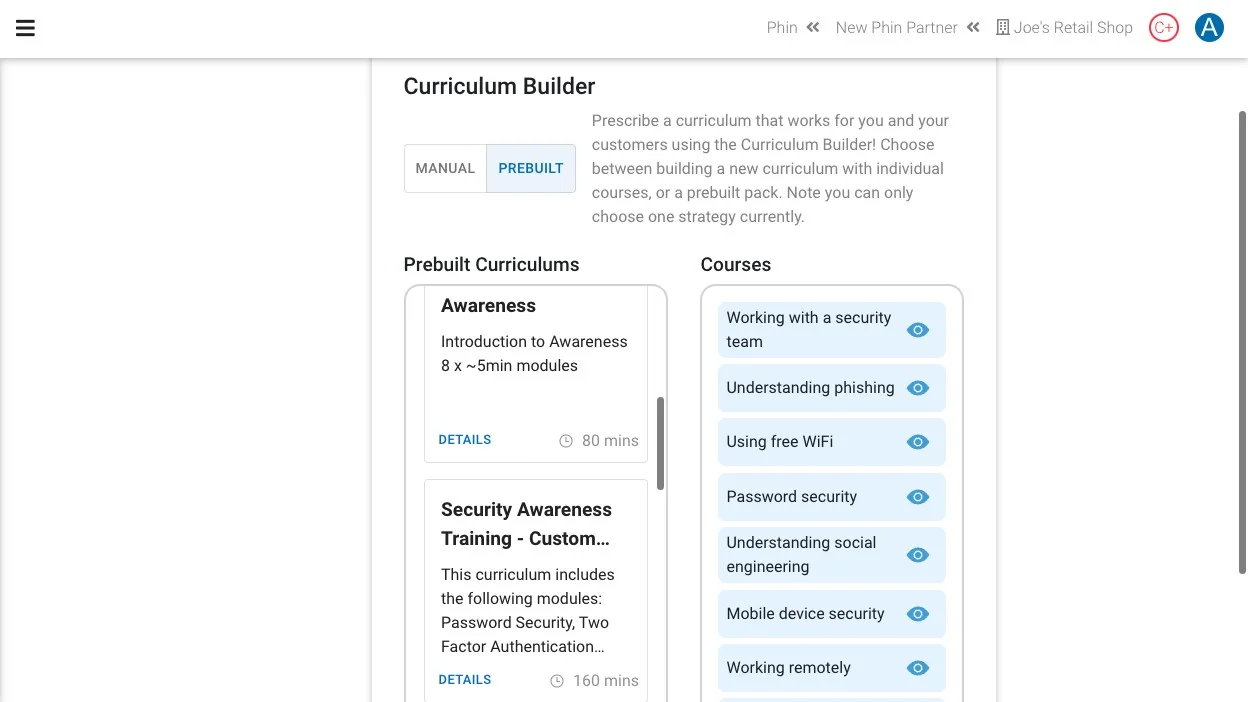This screenshot has width=1248, height=702.
Task: Preview the Mobile device security course
Action: click(918, 614)
